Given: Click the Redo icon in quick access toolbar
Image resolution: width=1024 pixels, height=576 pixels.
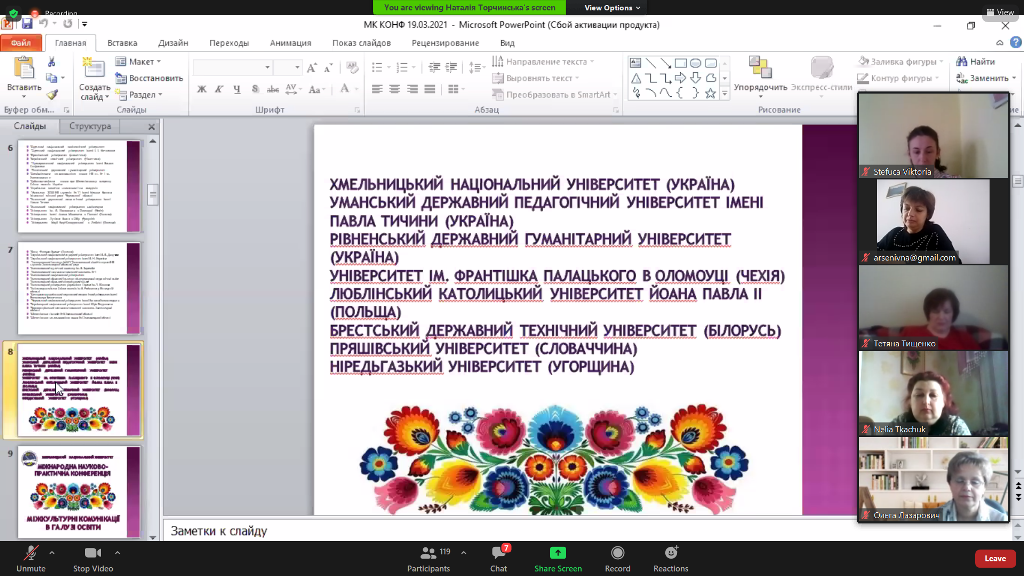Looking at the screenshot, I should coord(67,24).
